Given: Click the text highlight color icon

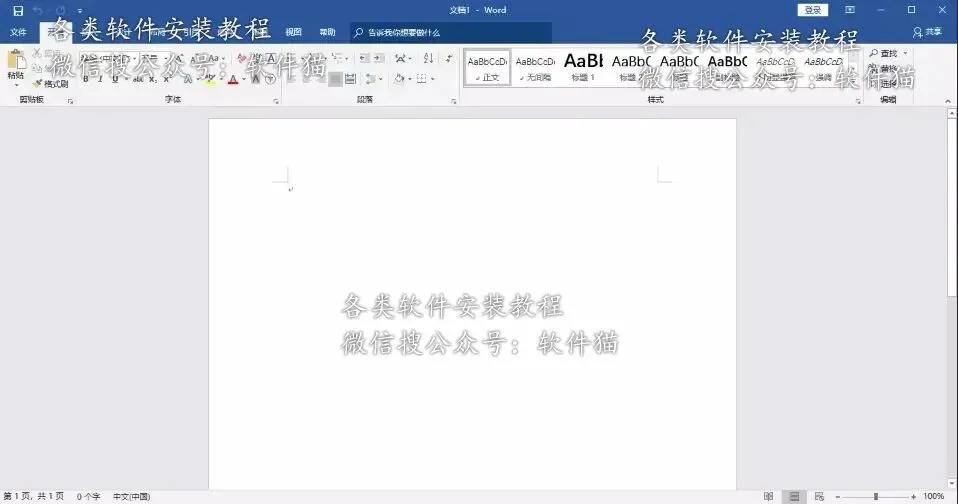Looking at the screenshot, I should (210, 79).
